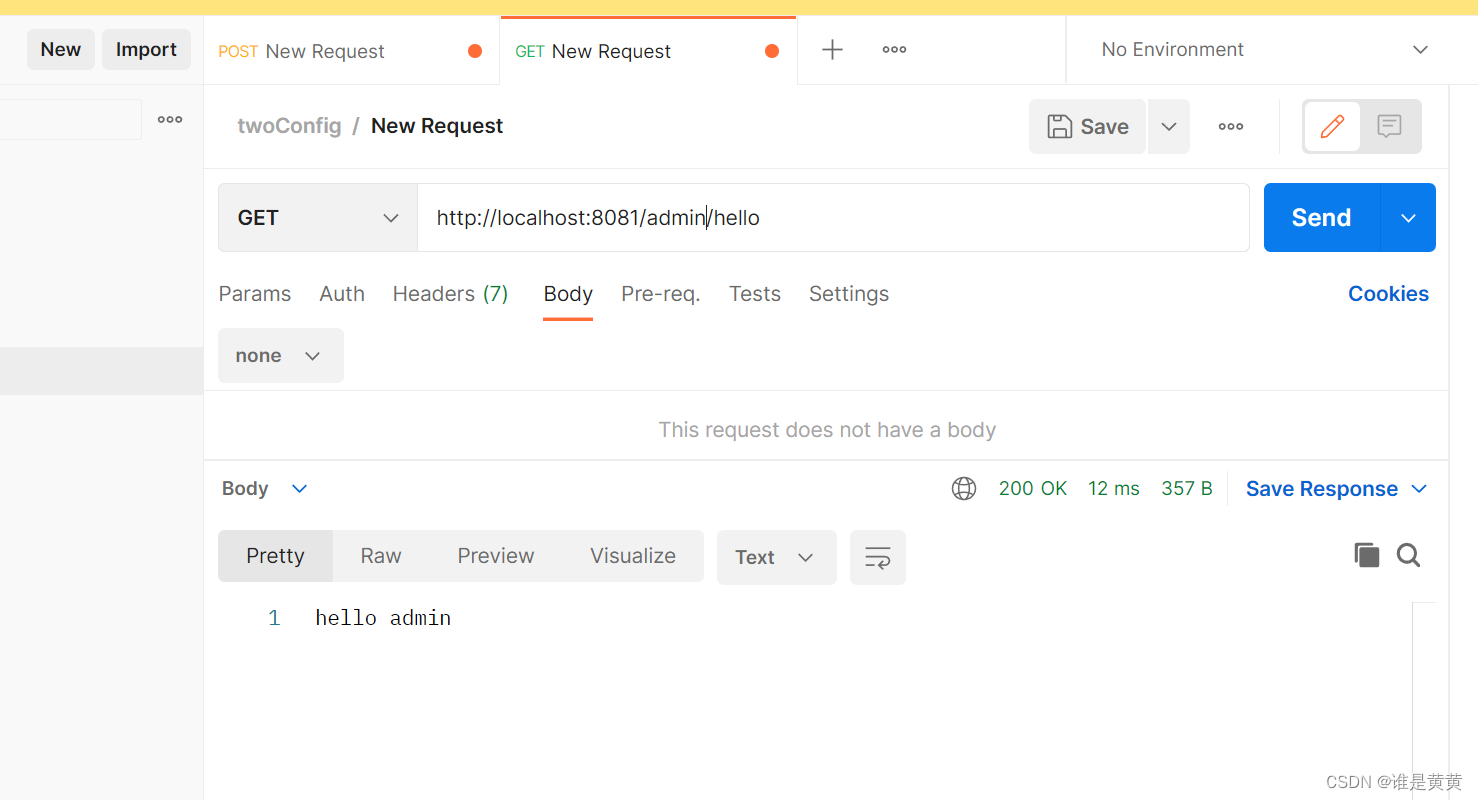Click the hello admin response line

(383, 618)
